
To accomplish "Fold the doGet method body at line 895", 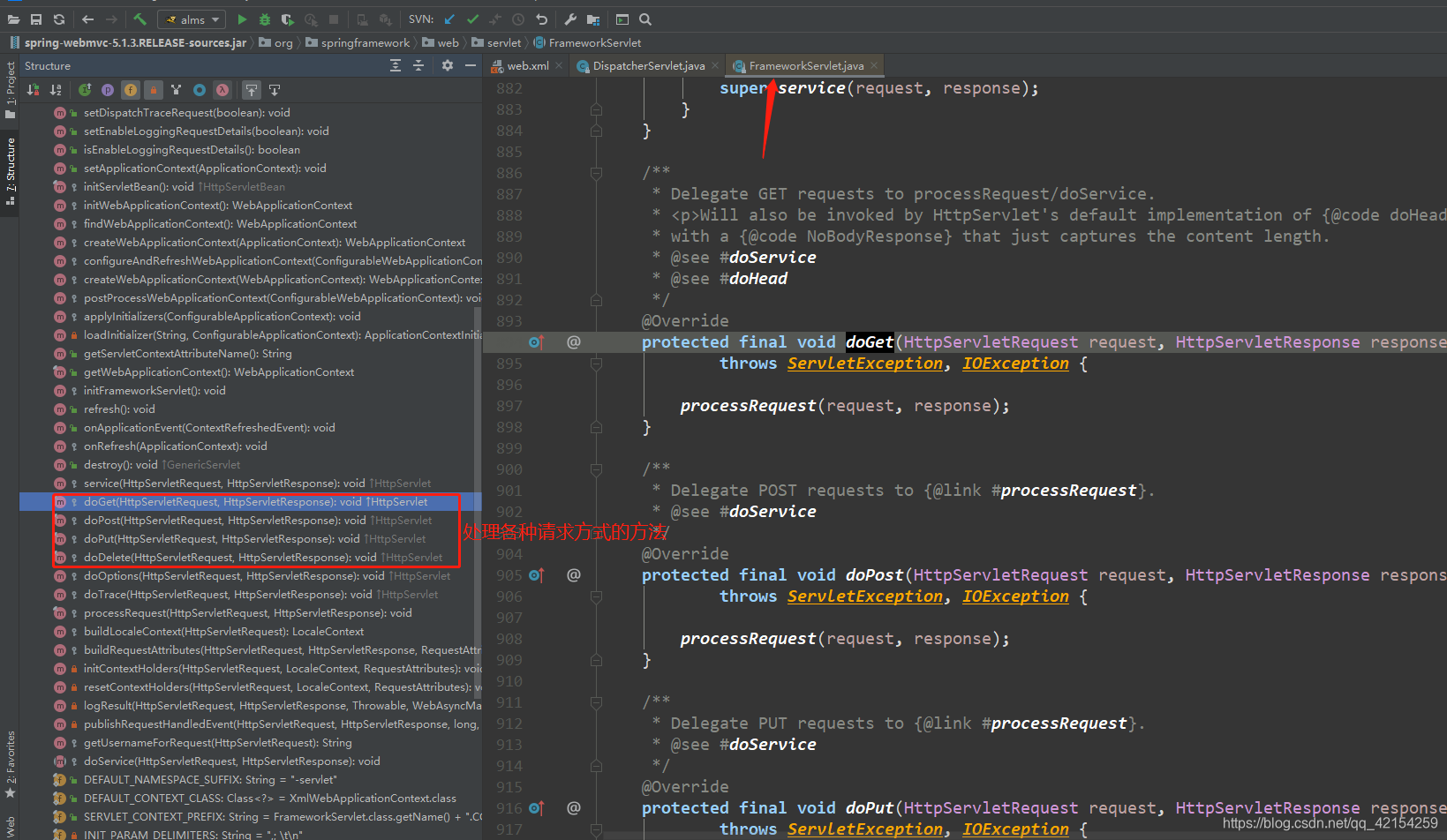I will click(596, 364).
